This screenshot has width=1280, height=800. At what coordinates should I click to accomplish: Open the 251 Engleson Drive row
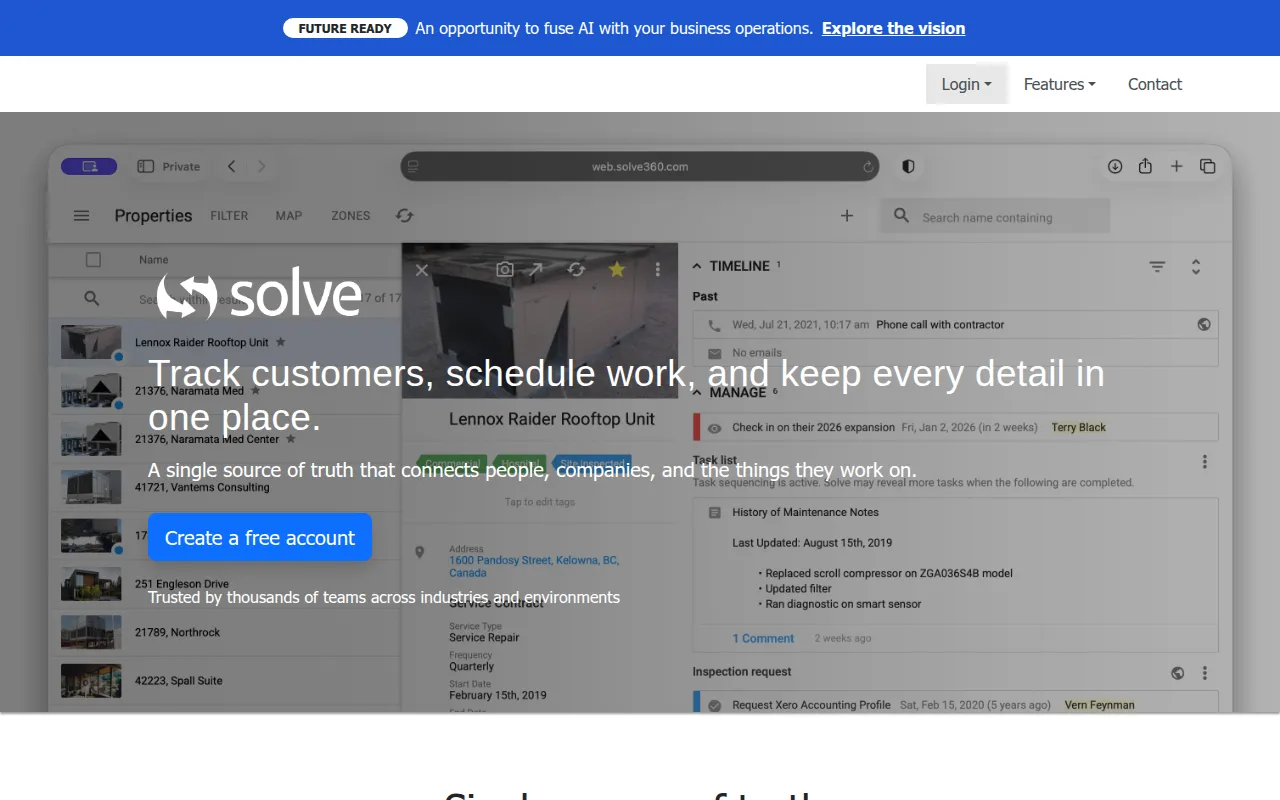(224, 584)
